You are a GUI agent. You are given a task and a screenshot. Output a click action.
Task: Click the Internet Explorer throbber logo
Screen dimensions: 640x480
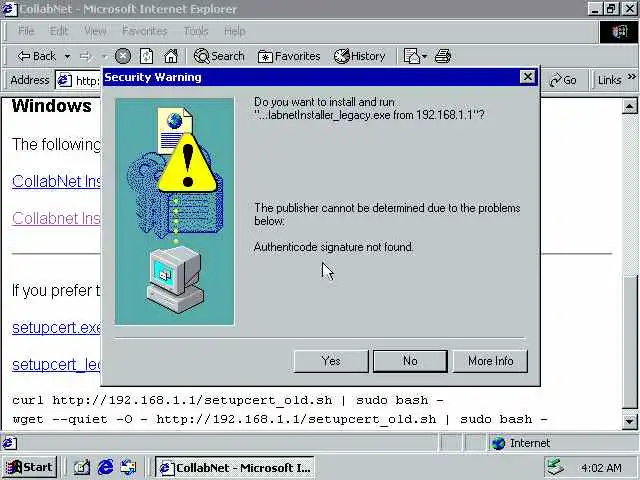coord(619,31)
